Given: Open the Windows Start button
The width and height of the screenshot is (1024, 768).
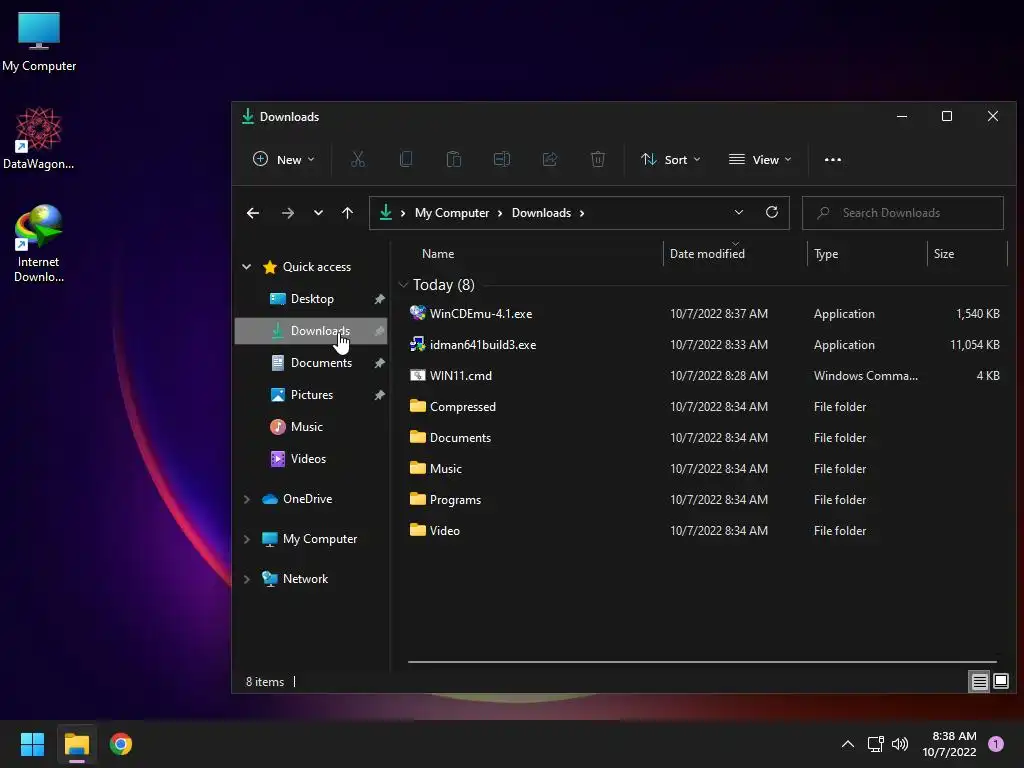Looking at the screenshot, I should 32,744.
